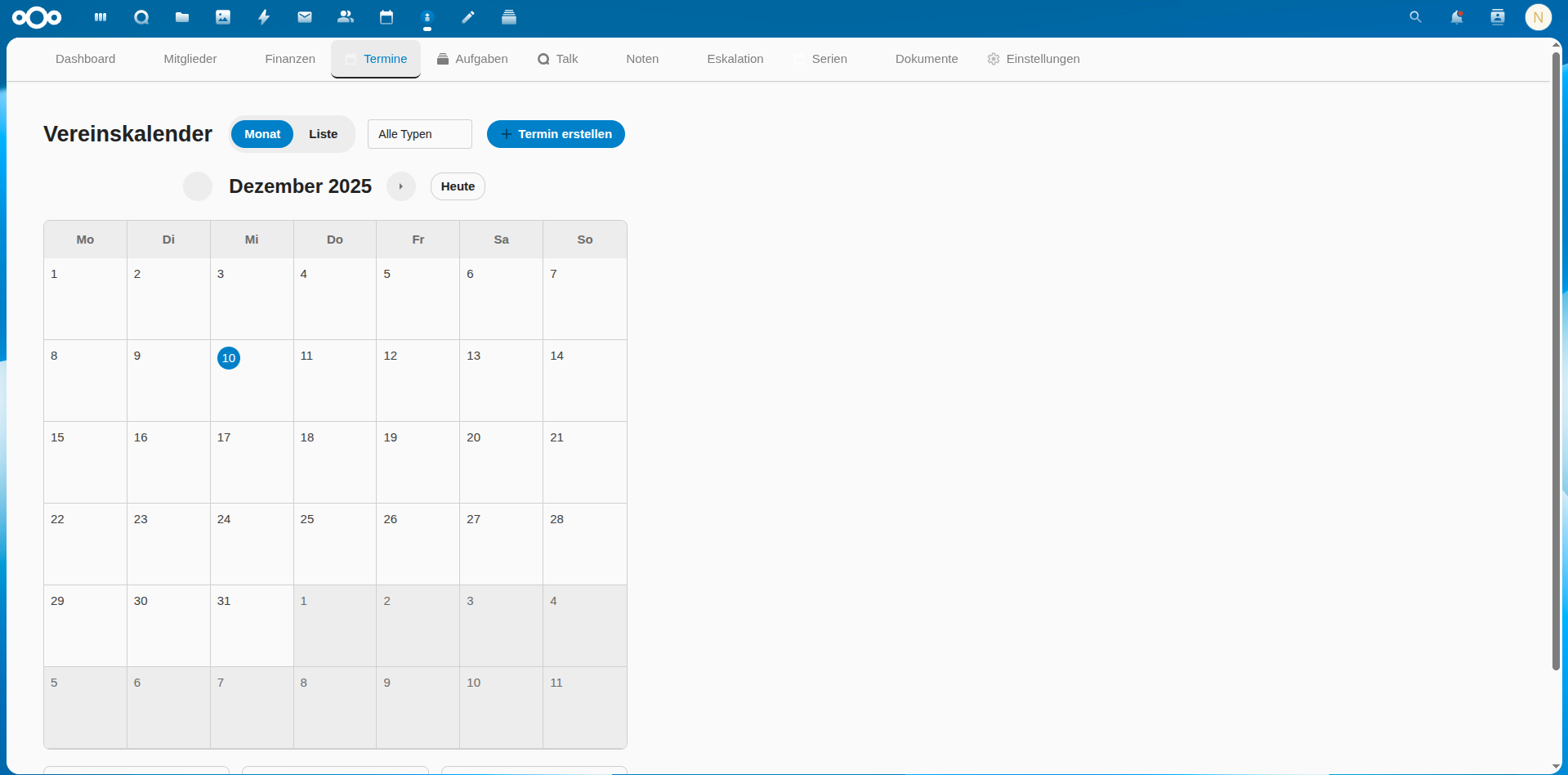This screenshot has width=1568, height=775.
Task: Open the Deck stacked cards icon
Action: tap(509, 17)
